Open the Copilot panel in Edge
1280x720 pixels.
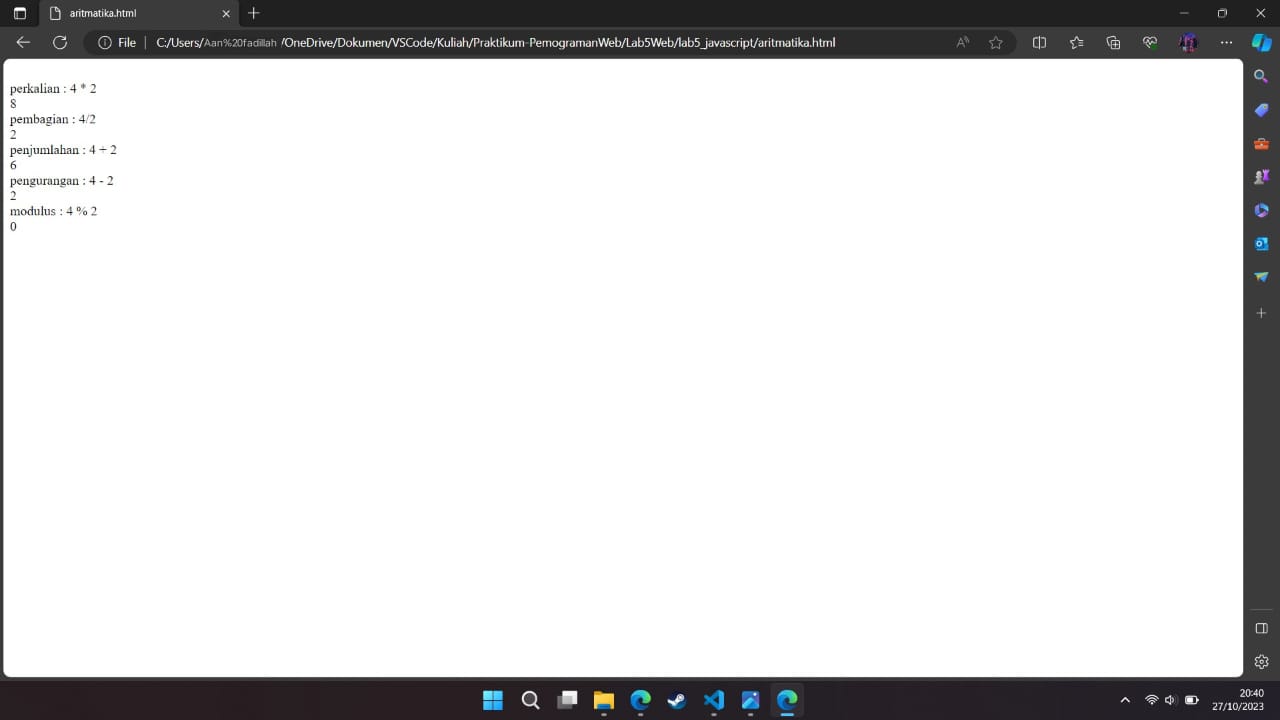click(1259, 42)
